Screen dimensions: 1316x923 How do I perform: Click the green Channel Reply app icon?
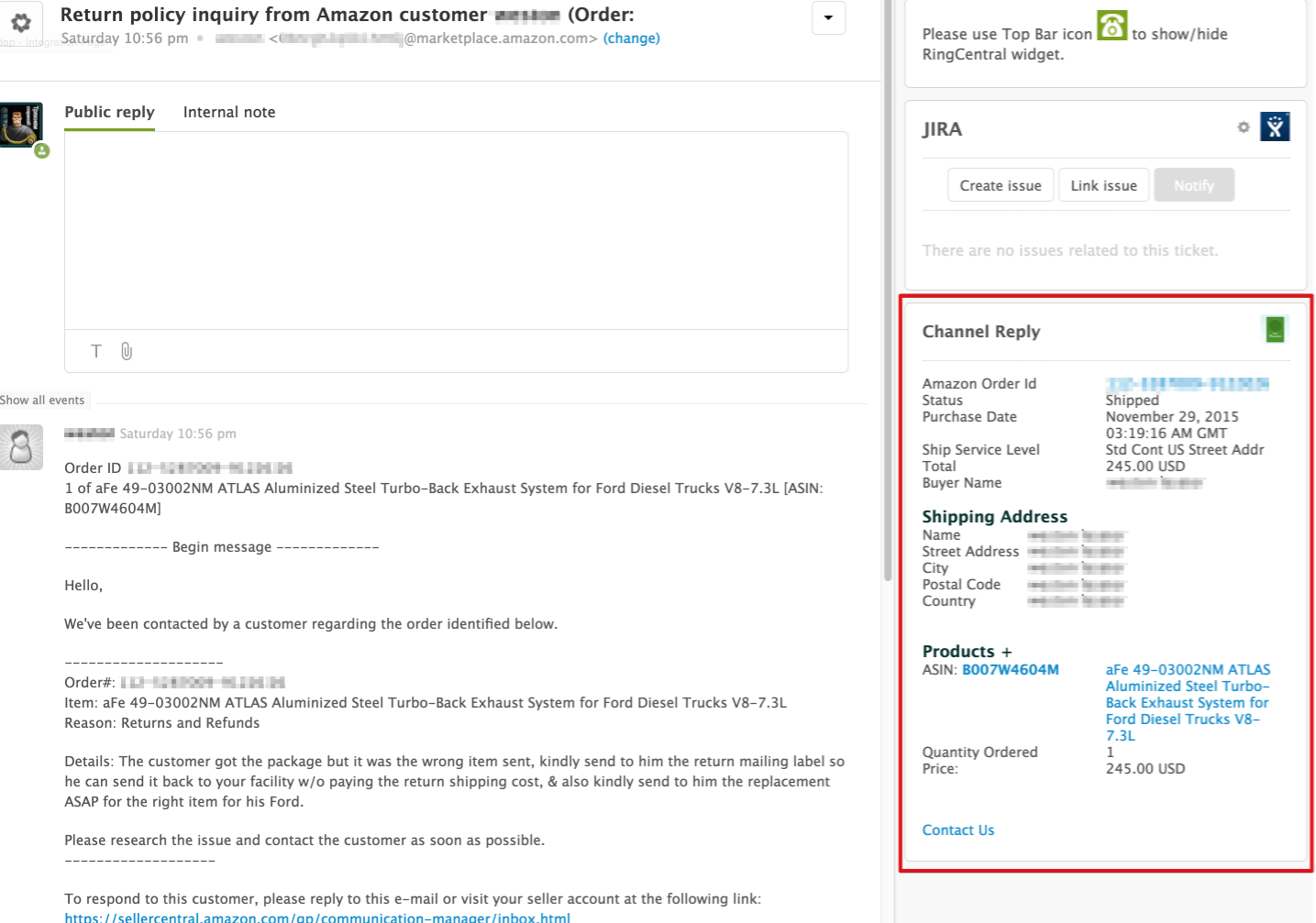[1275, 330]
